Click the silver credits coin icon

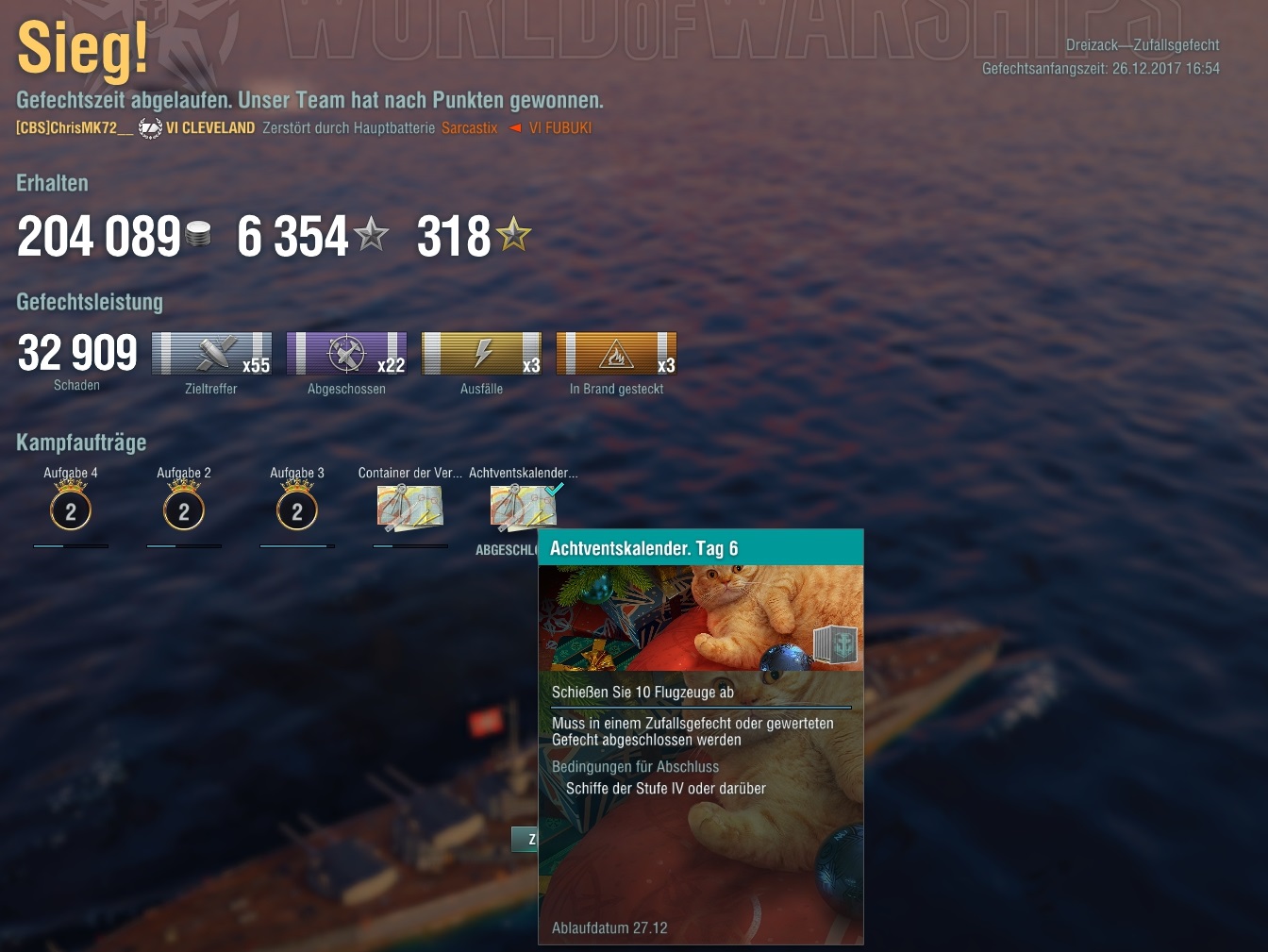click(x=198, y=233)
